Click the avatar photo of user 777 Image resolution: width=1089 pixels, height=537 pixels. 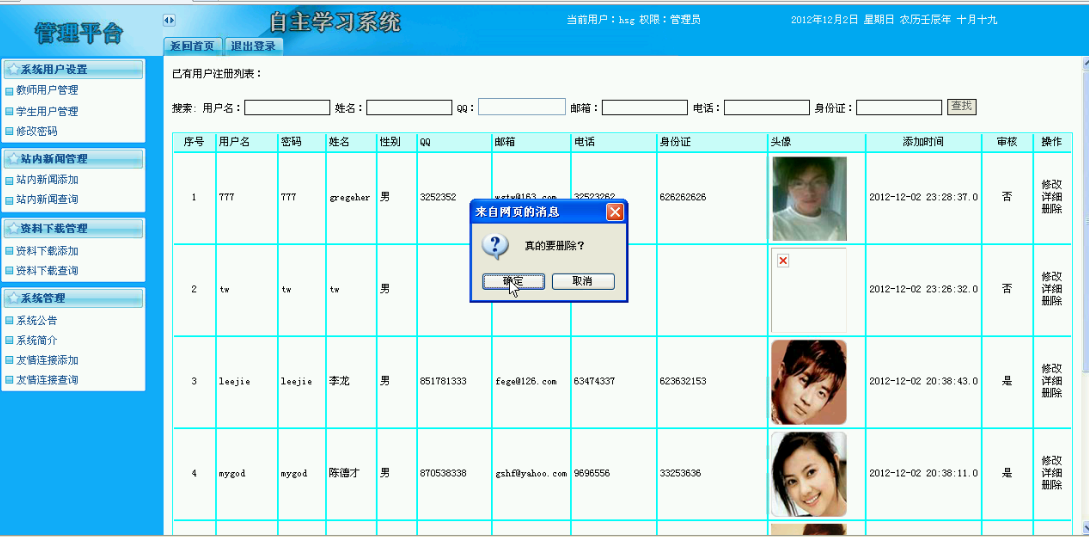pos(809,199)
